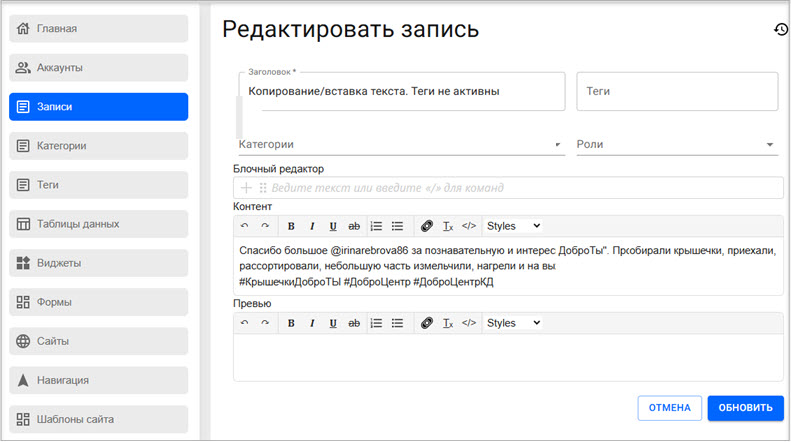This screenshot has width=791, height=442.
Task: Redo in the Контент editor toolbar
Action: coord(265,226)
